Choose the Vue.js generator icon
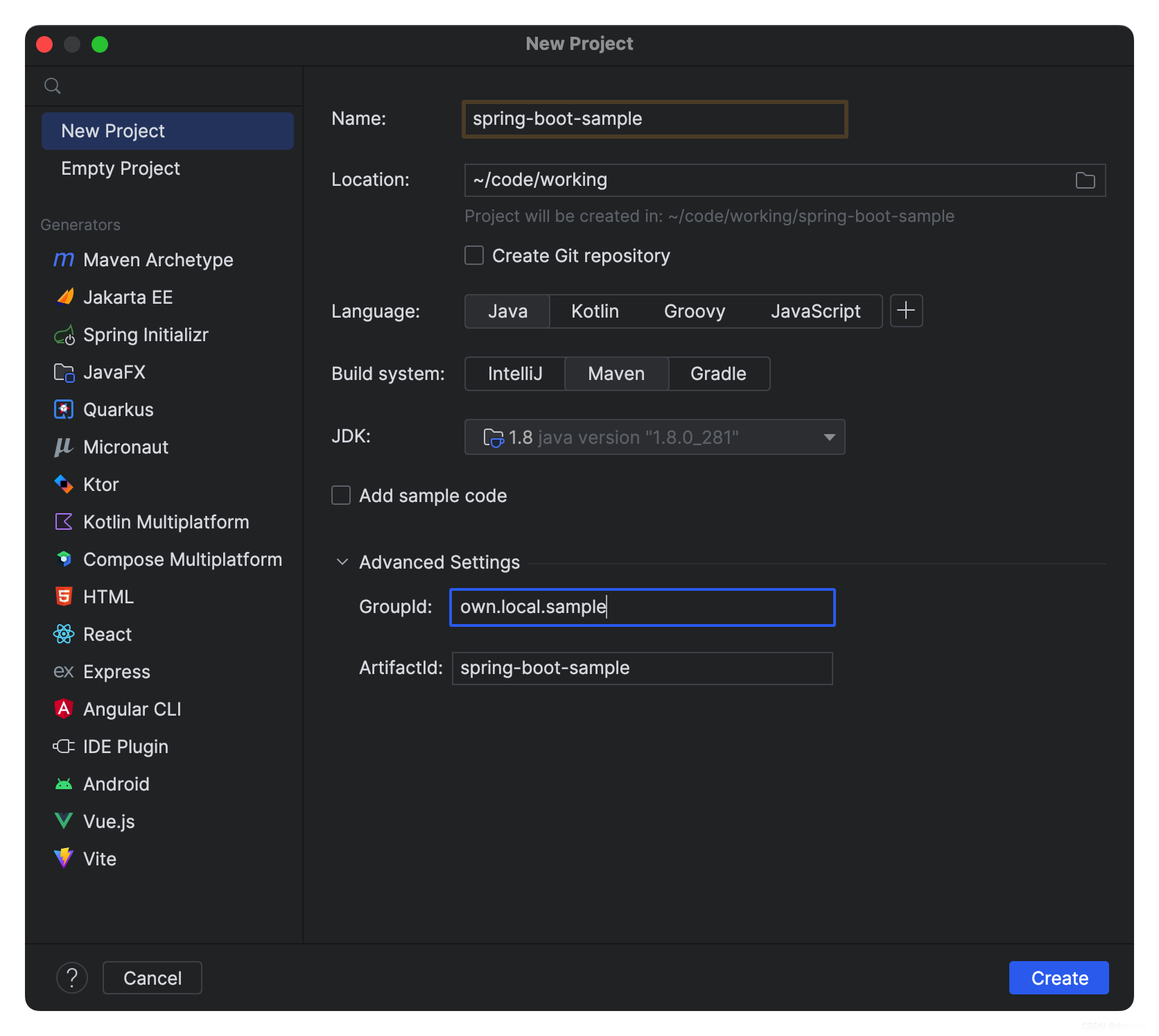1159x1036 pixels. (x=64, y=822)
